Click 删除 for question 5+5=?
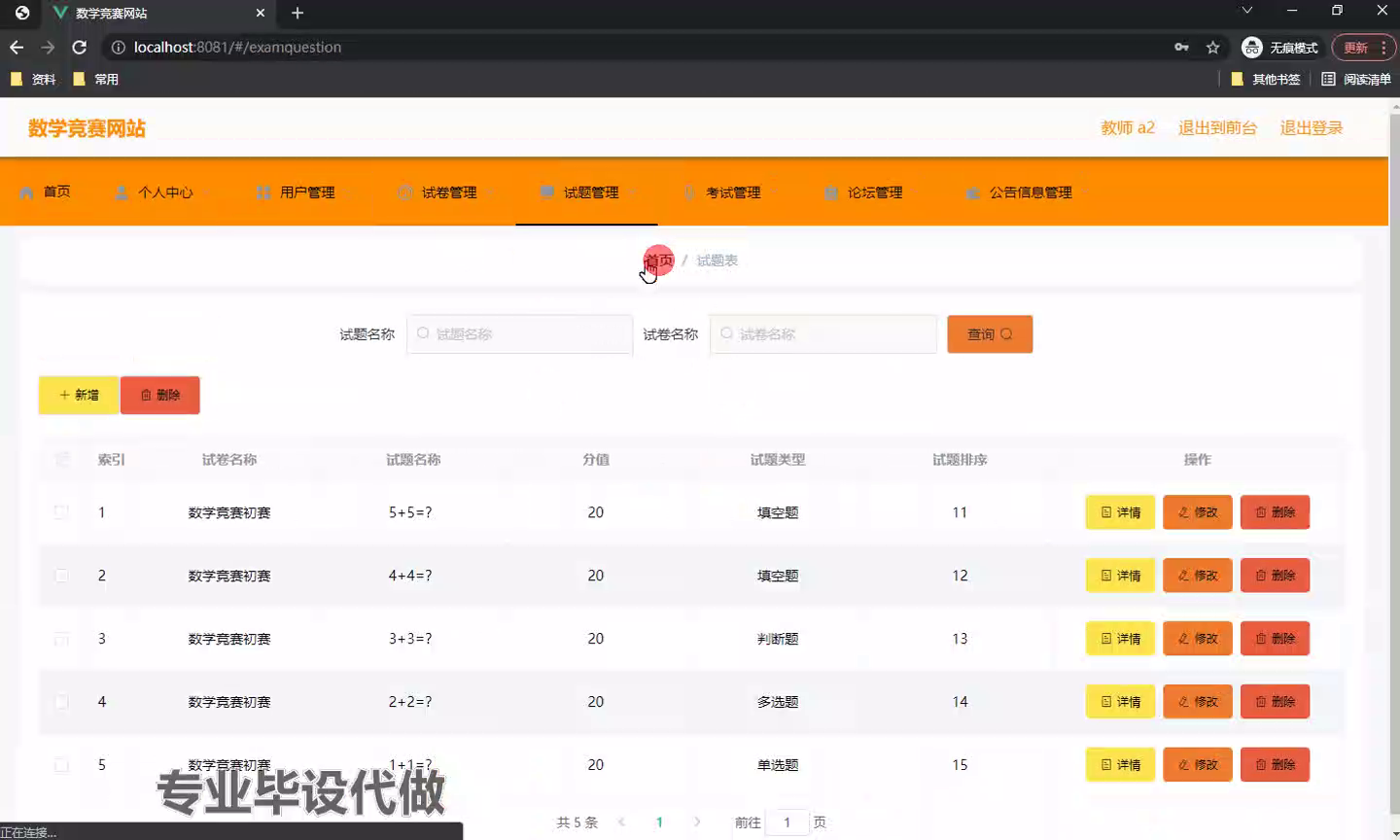The image size is (1400, 840). 1275,511
